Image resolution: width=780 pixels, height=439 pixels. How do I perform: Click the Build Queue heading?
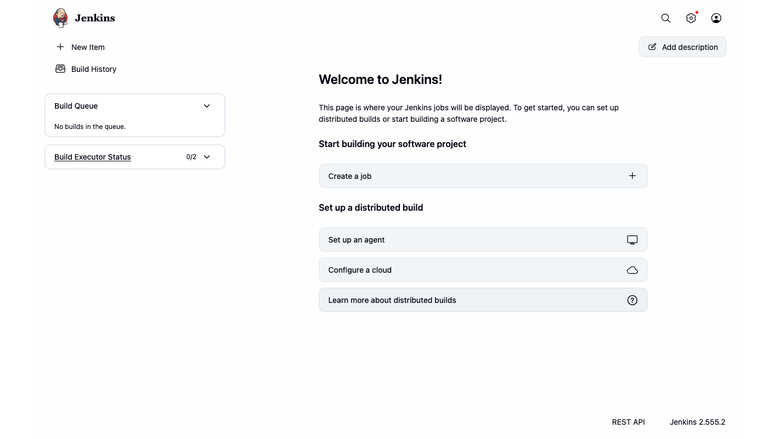(x=76, y=106)
